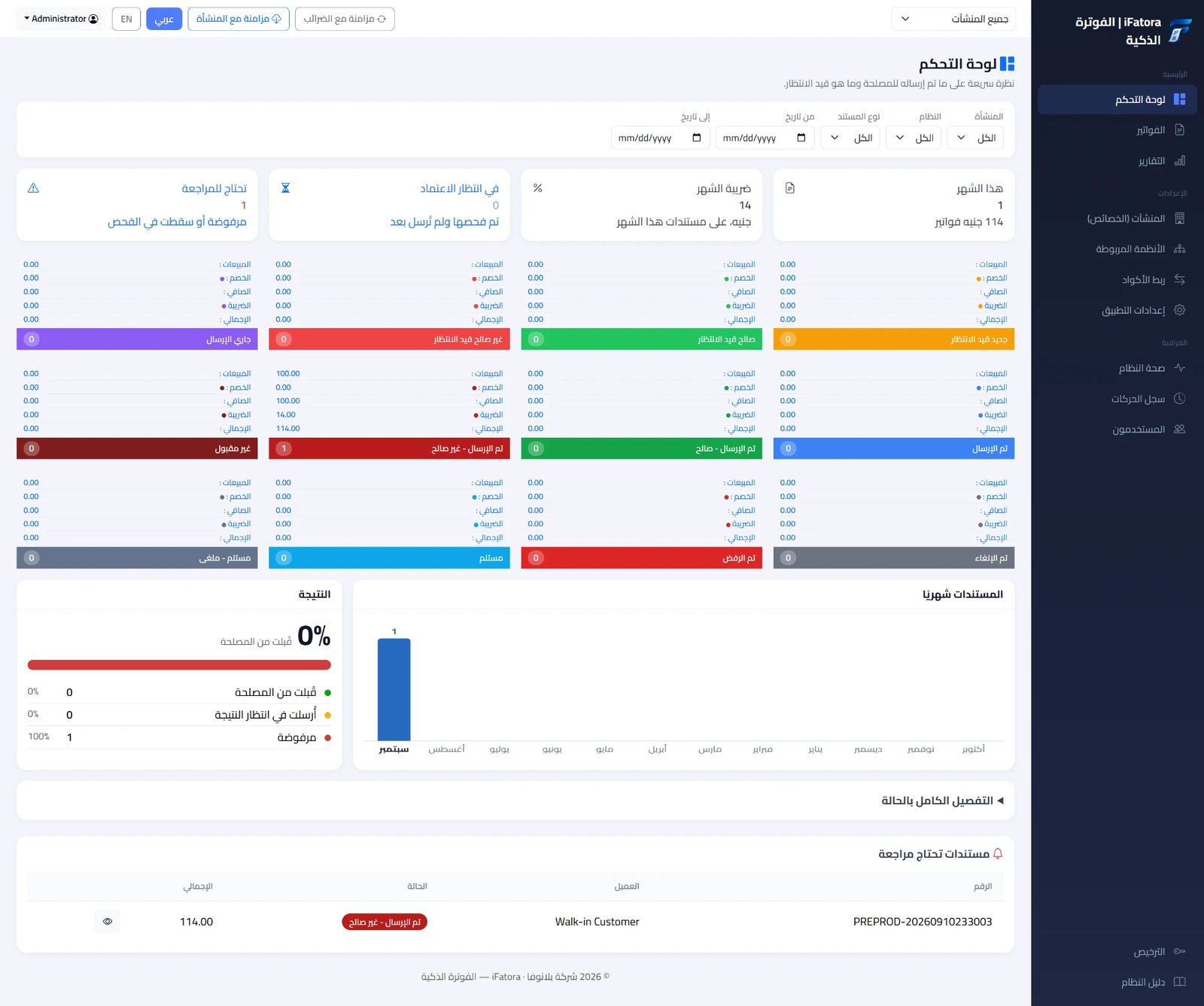Open the المنشأة filter dropdown
The height and width of the screenshot is (1006, 1204).
click(977, 138)
